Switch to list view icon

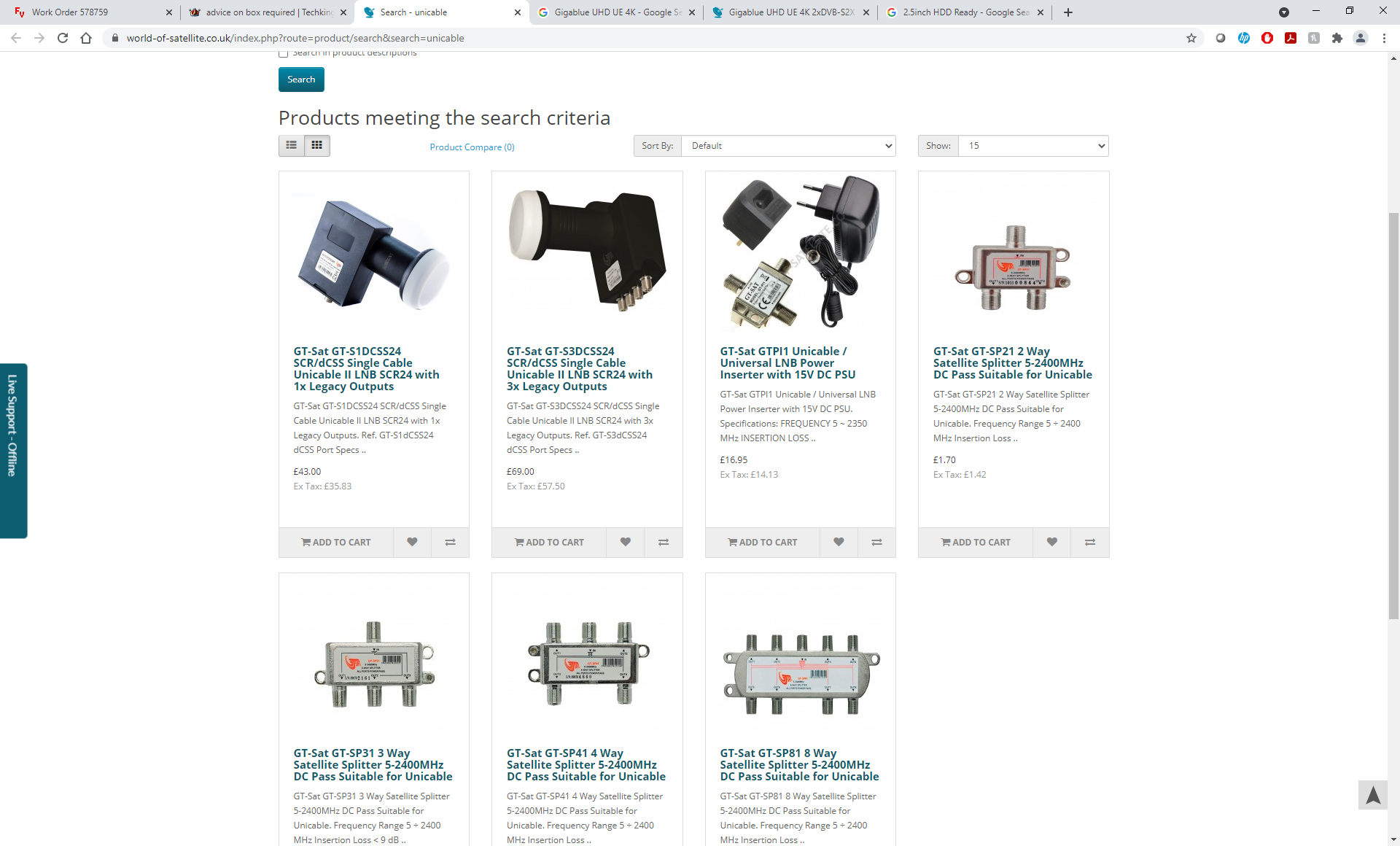click(291, 146)
